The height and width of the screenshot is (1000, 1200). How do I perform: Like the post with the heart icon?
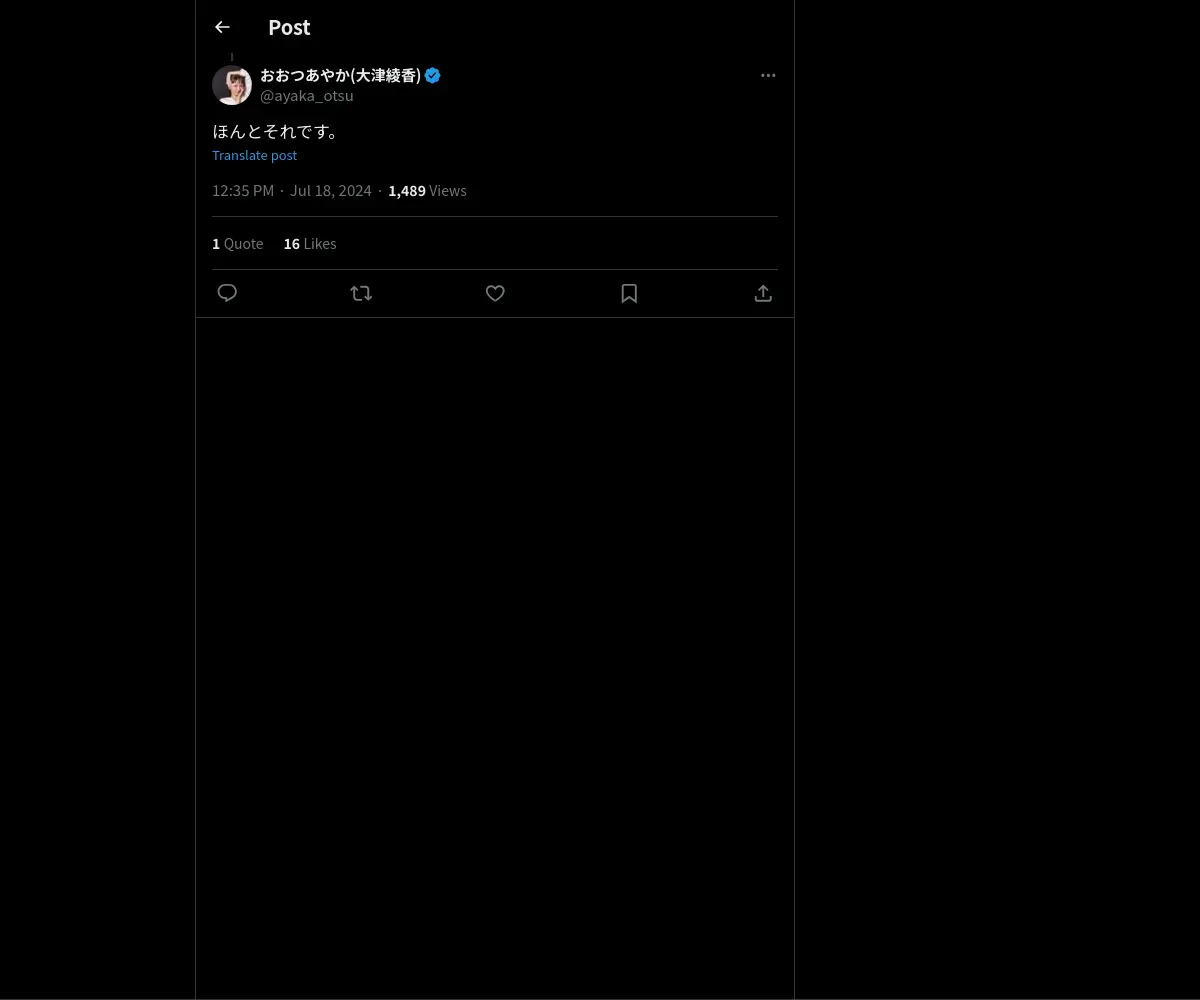point(495,293)
